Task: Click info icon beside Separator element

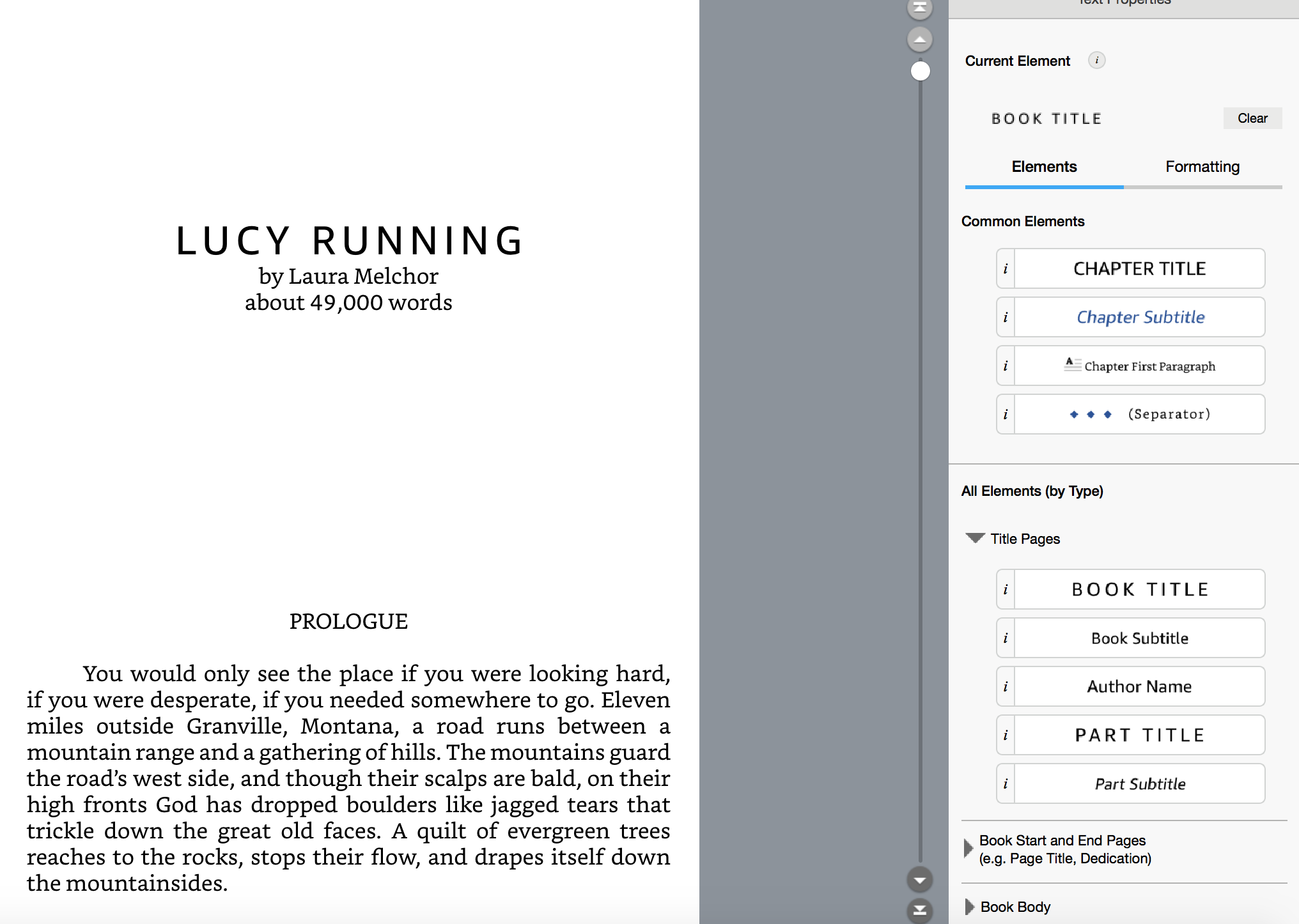Action: click(1006, 415)
